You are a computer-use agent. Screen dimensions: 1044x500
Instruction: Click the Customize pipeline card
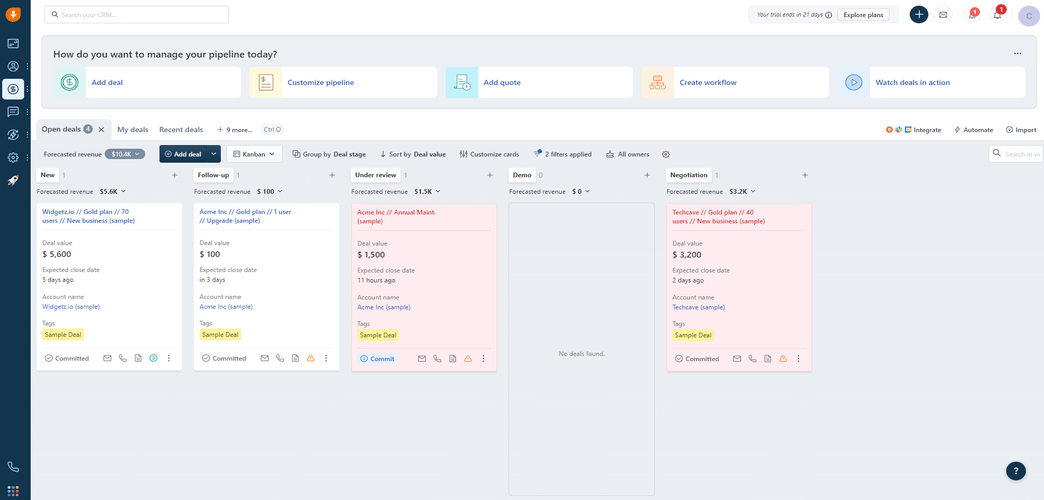pos(344,83)
